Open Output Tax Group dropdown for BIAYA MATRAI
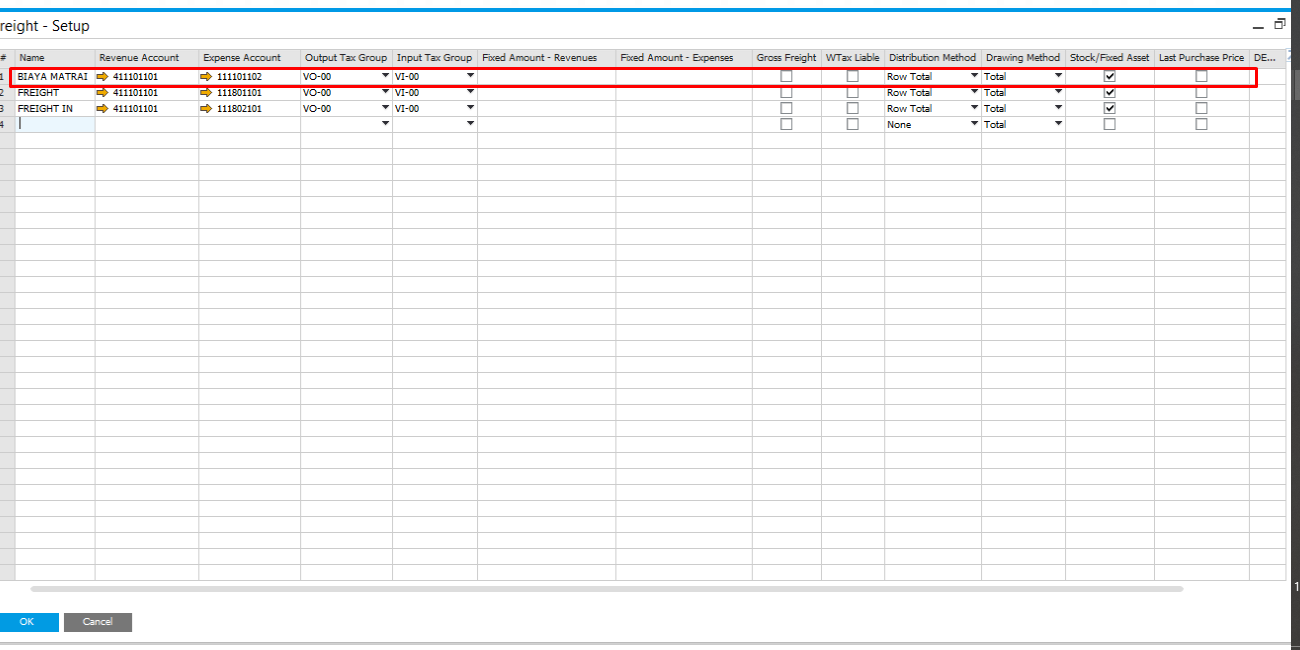This screenshot has width=1300, height=650. pyautogui.click(x=385, y=75)
